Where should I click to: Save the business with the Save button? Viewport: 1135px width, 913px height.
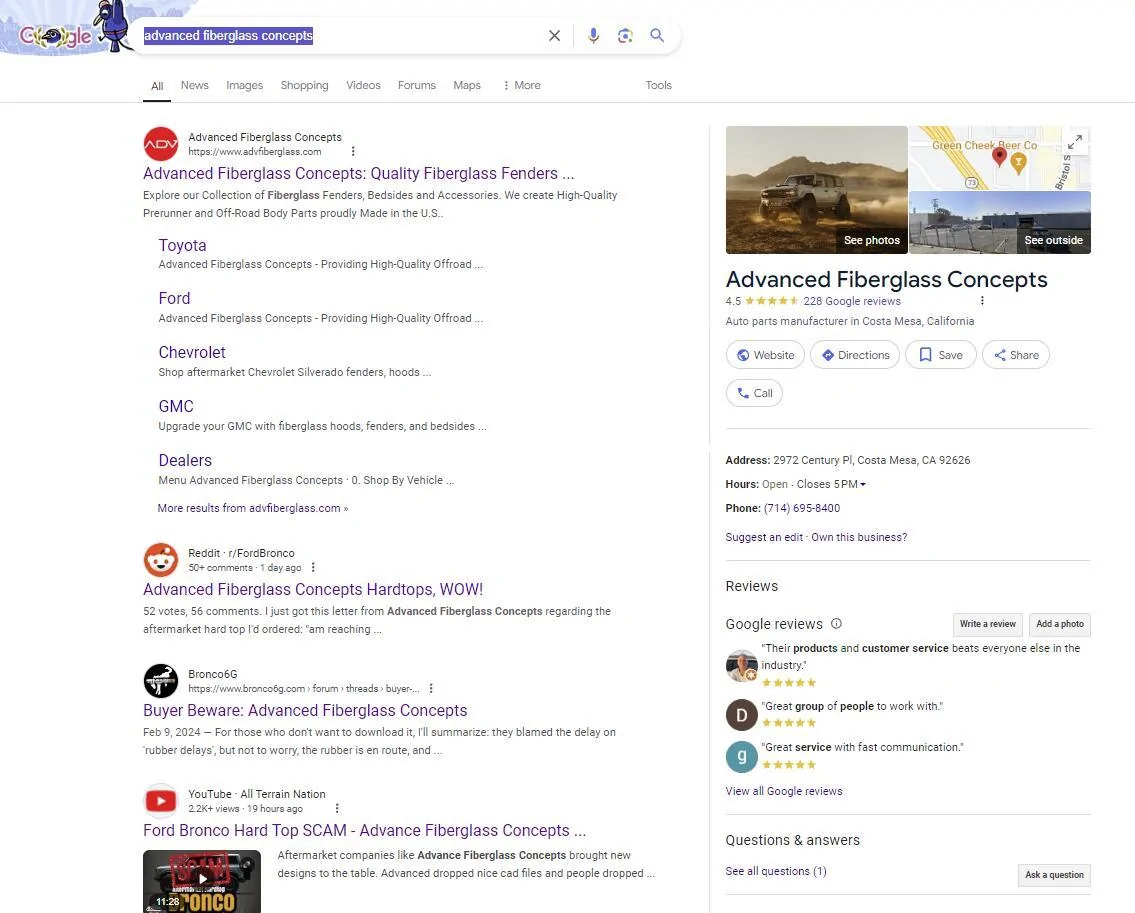tap(941, 355)
